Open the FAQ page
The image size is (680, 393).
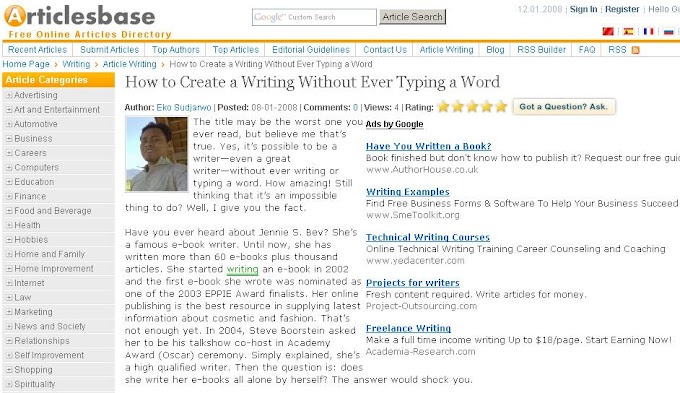tap(587, 50)
